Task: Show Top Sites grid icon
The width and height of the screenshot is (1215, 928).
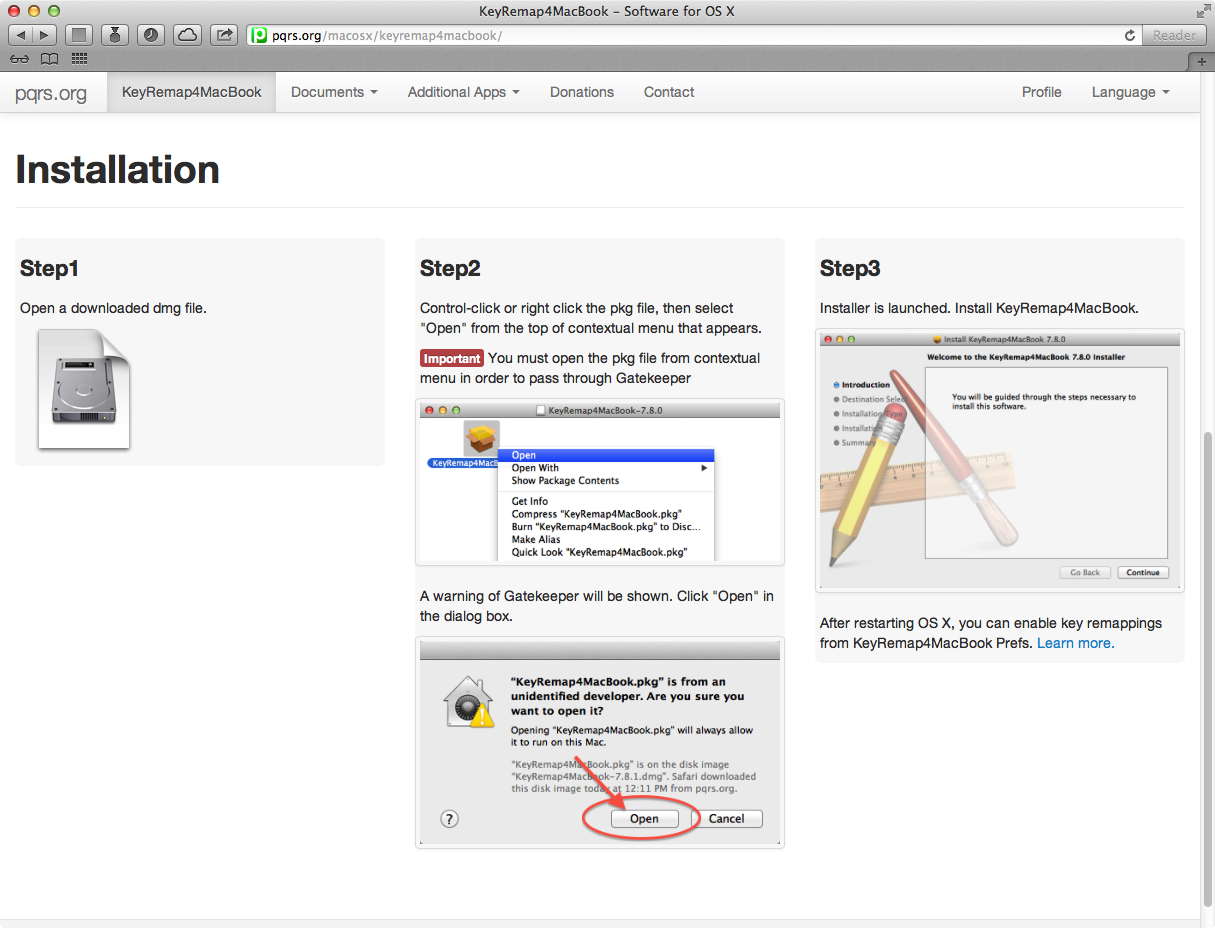Action: (79, 59)
